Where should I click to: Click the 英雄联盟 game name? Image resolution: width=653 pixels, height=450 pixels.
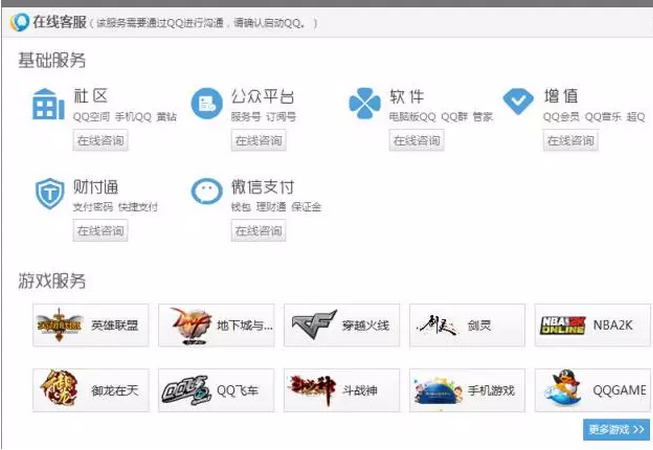click(115, 325)
